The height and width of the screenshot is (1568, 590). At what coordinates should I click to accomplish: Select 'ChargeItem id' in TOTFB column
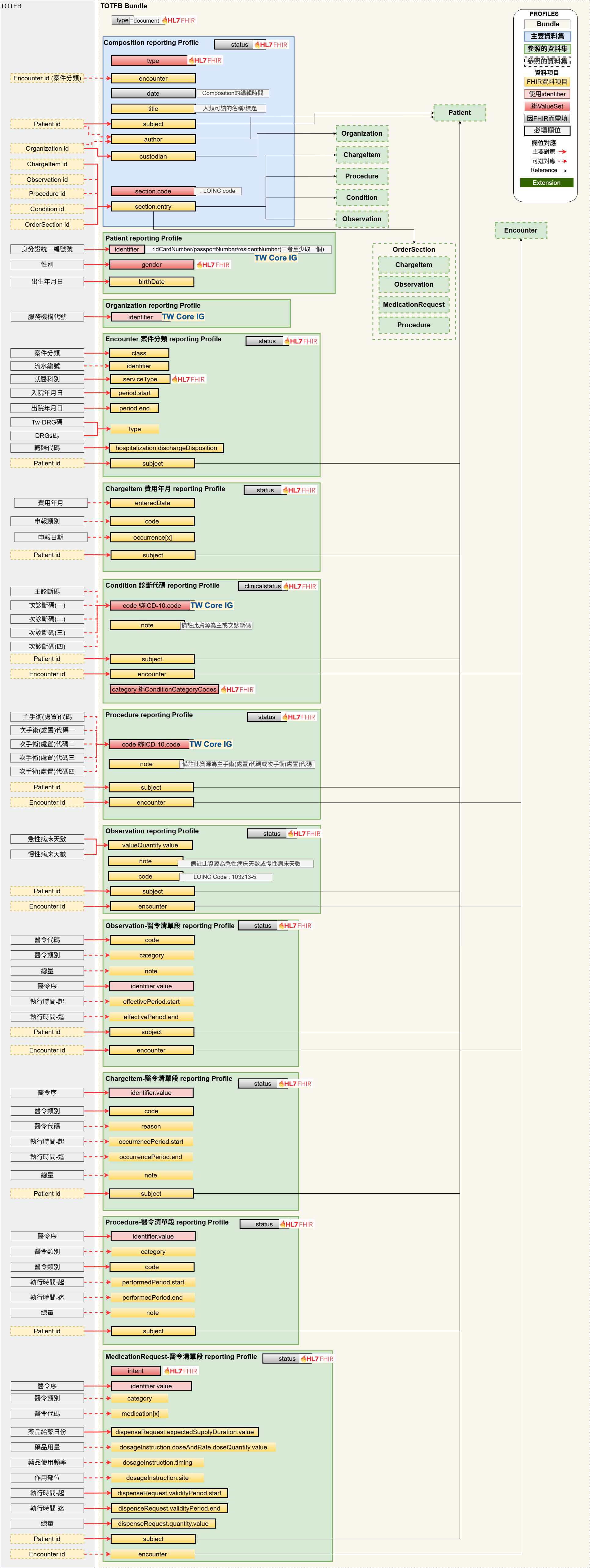coord(47,164)
